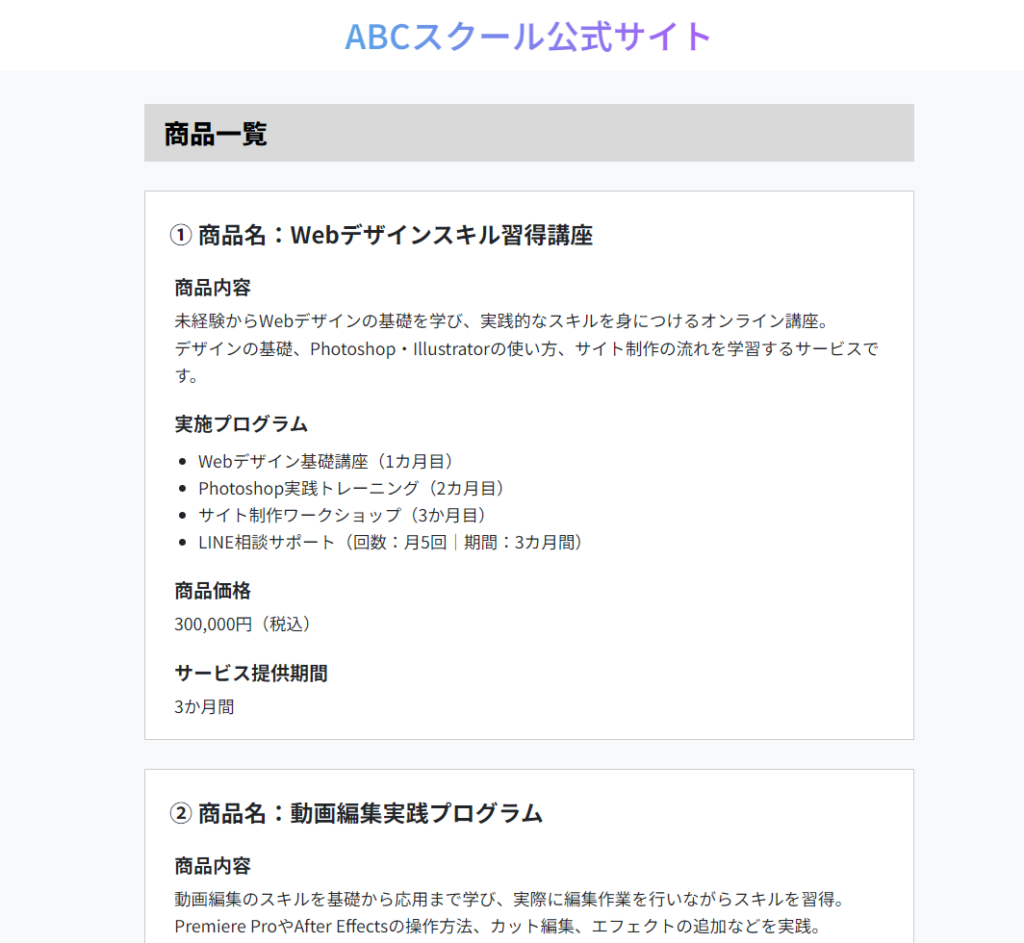
Task: Click the 商品価格 heading
Action: point(212,590)
